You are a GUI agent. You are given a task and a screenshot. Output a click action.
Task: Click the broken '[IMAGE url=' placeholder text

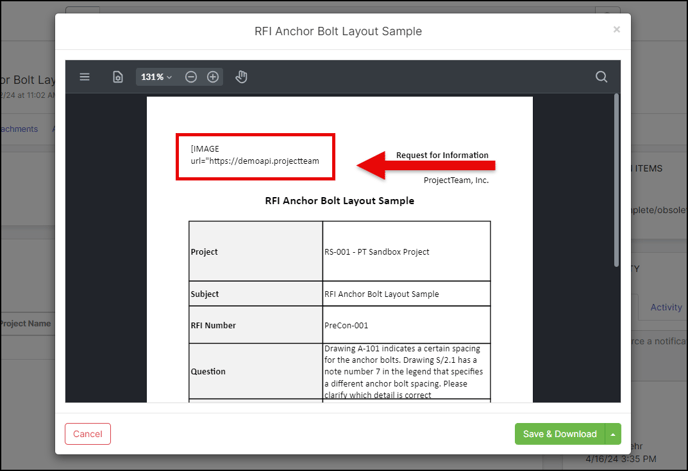click(255, 155)
